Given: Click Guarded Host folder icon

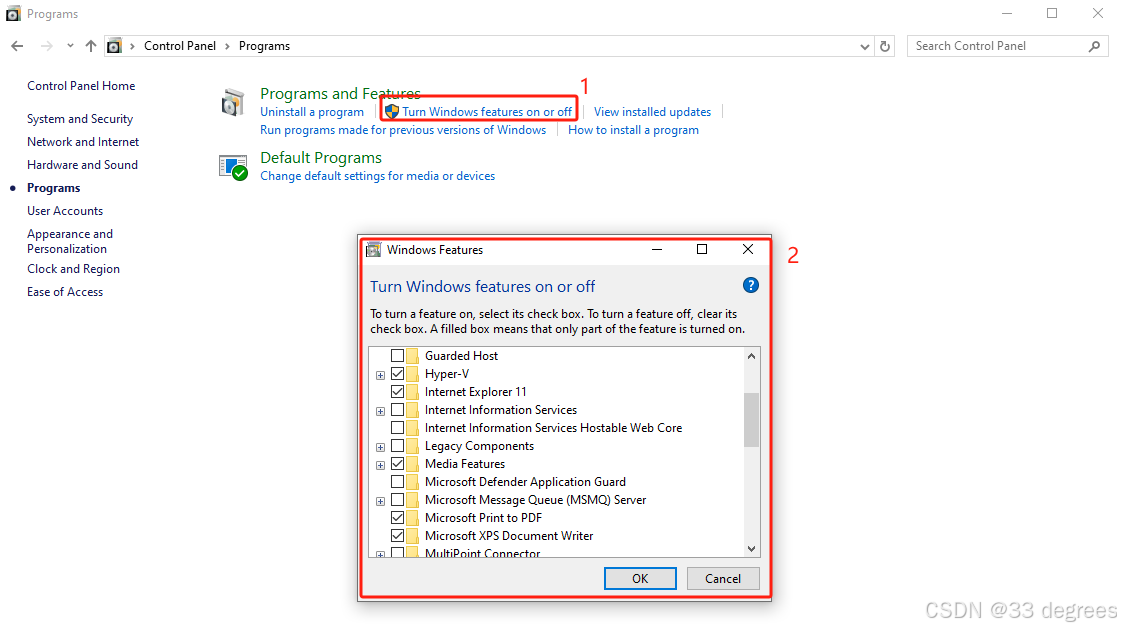Looking at the screenshot, I should point(413,355).
